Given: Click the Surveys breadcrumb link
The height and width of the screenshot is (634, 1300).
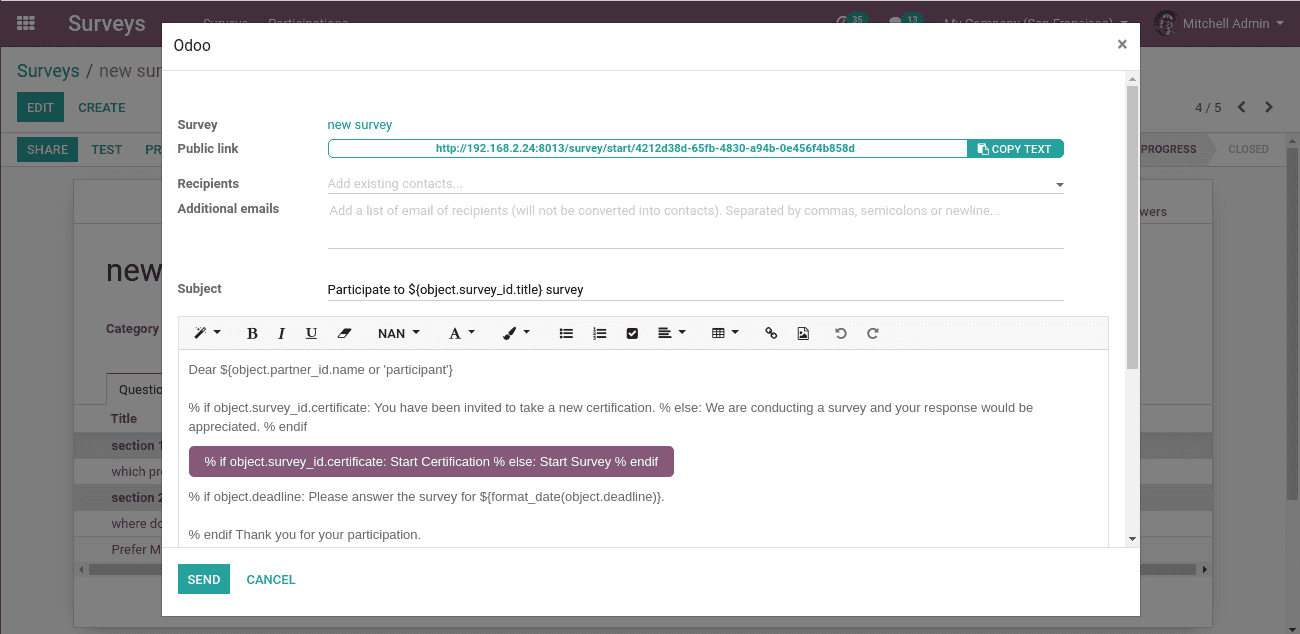Looking at the screenshot, I should click(x=48, y=71).
